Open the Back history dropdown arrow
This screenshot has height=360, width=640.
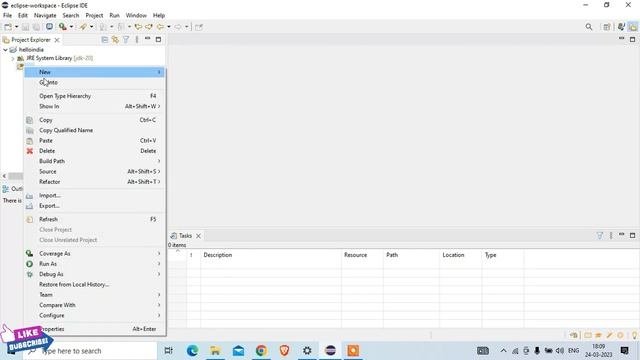[169, 27]
